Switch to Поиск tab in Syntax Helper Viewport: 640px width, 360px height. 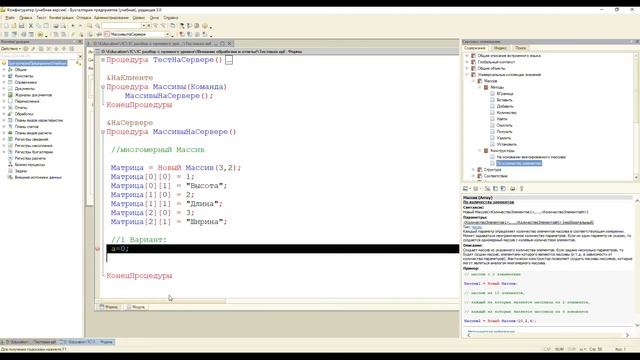520,48
